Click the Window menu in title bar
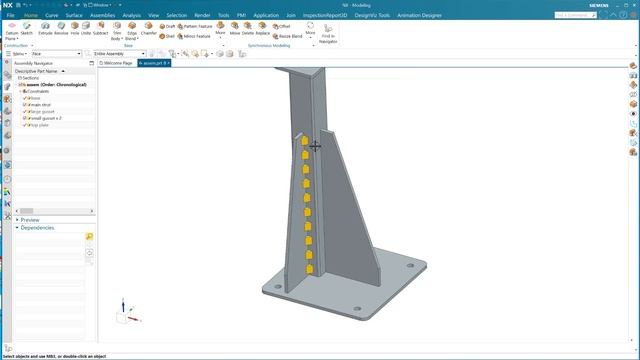Viewport: 640px width, 360px height. click(x=100, y=5)
